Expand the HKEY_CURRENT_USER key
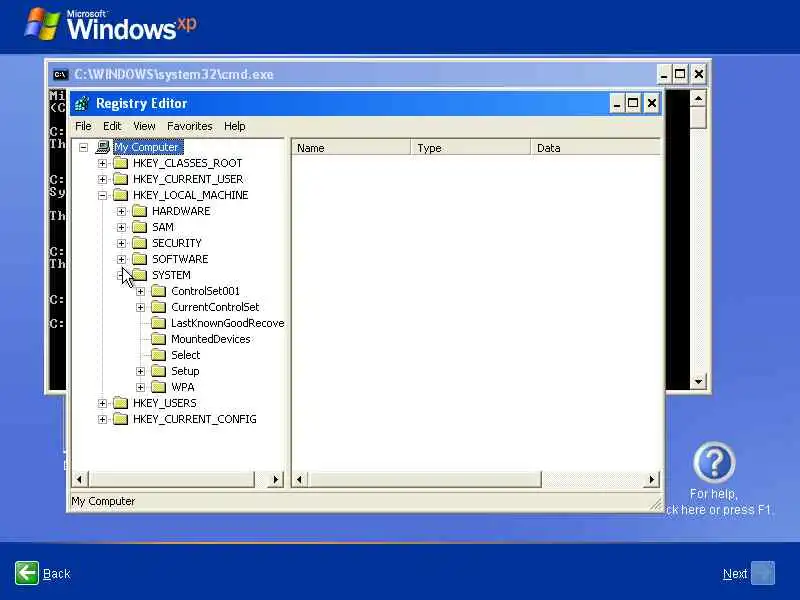The image size is (800, 600). point(103,180)
